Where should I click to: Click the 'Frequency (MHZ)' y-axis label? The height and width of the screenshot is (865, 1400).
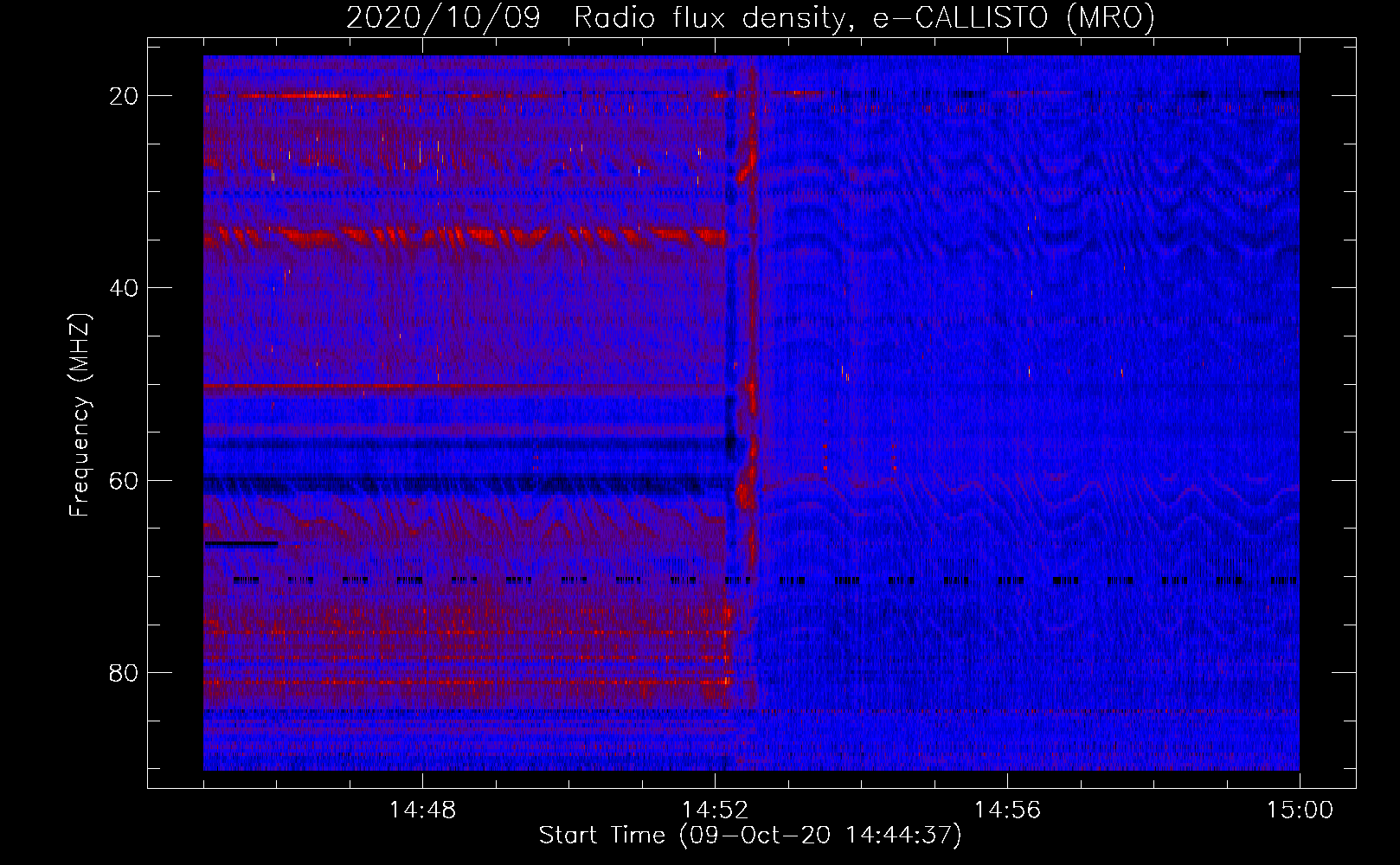pyautogui.click(x=80, y=416)
